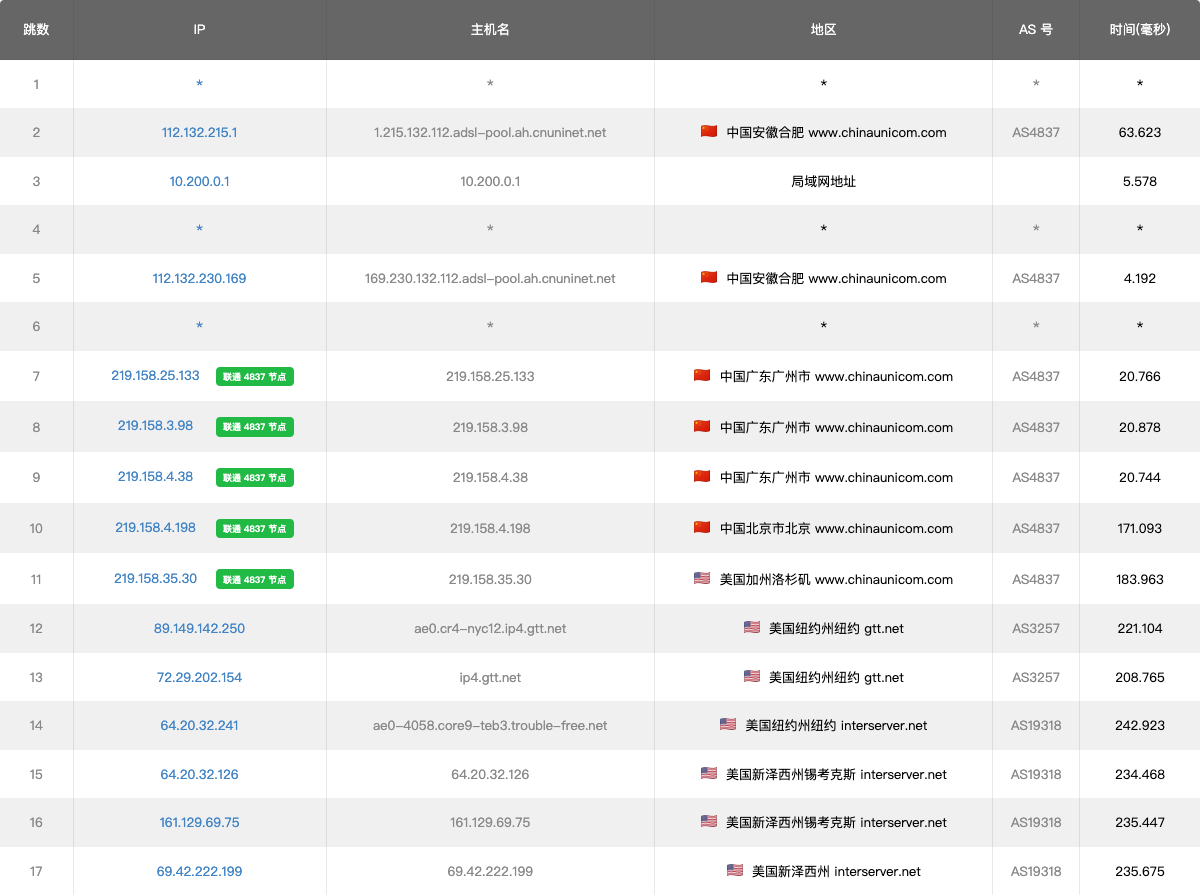The width and height of the screenshot is (1200, 895).
Task: Select hostname ae0.cr4-nyc12.ip4.gtt.net
Action: coord(490,628)
